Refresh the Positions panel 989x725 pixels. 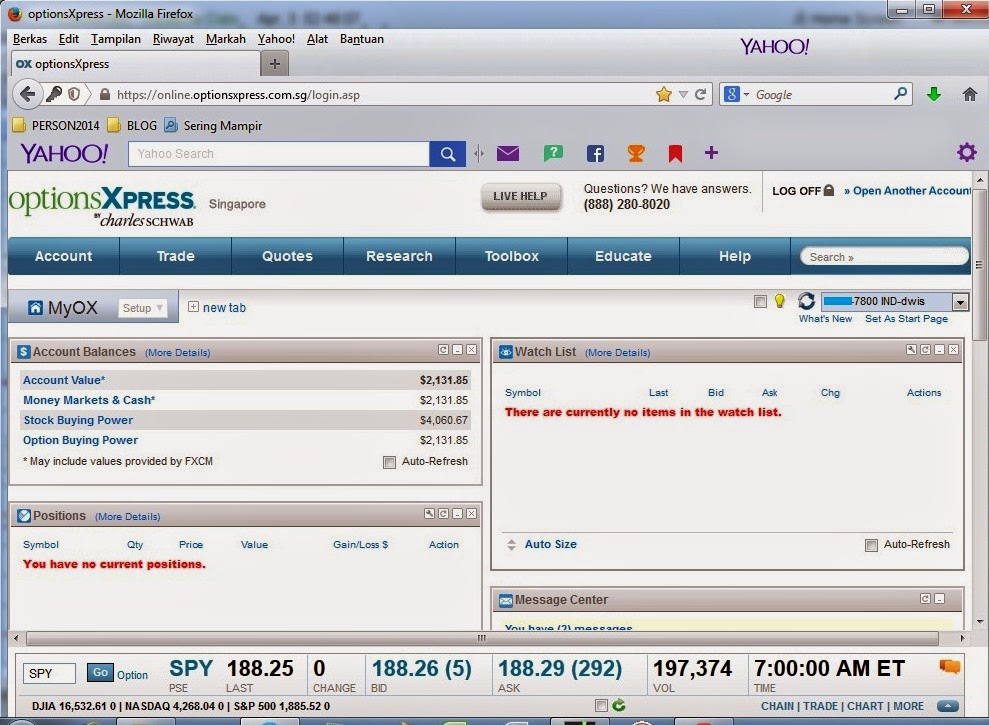(x=443, y=514)
